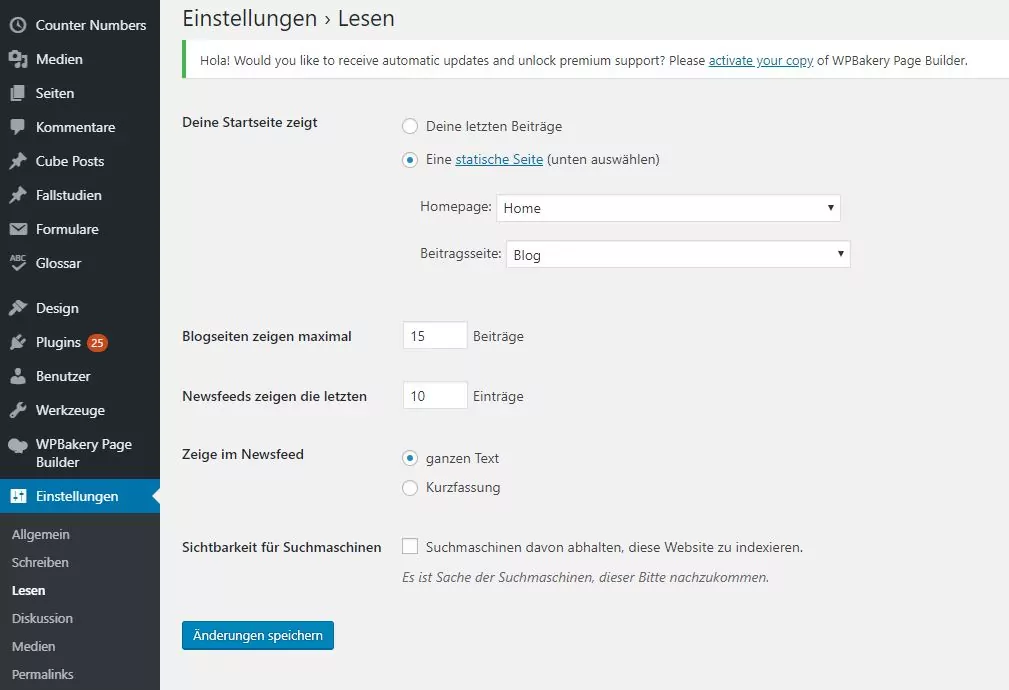
Task: Click the Design paintbrush icon
Action: coord(18,308)
